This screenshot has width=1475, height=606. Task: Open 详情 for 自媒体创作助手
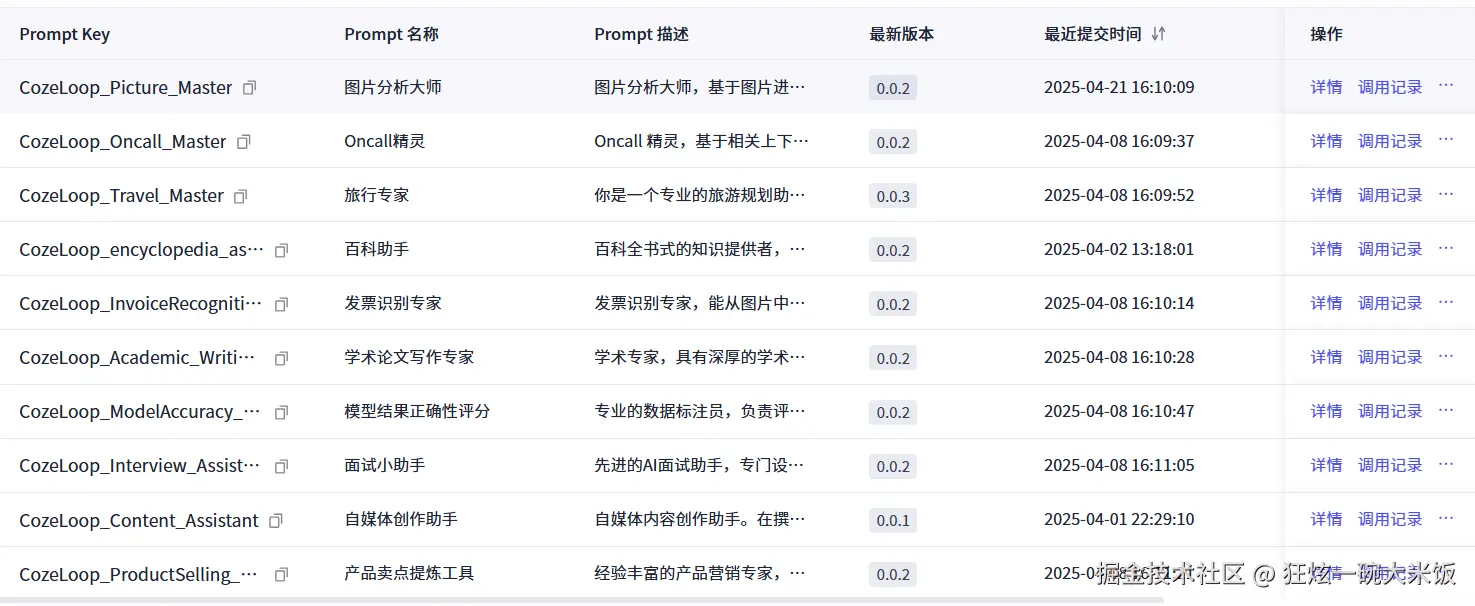coord(1326,519)
